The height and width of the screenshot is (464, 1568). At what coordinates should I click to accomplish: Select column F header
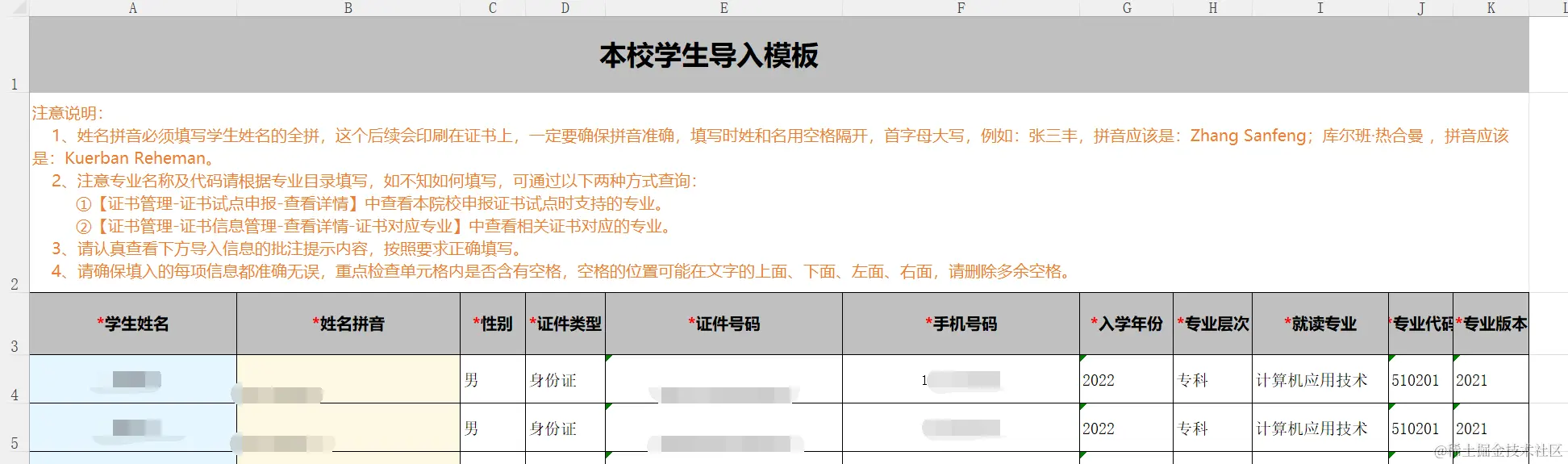[961, 8]
